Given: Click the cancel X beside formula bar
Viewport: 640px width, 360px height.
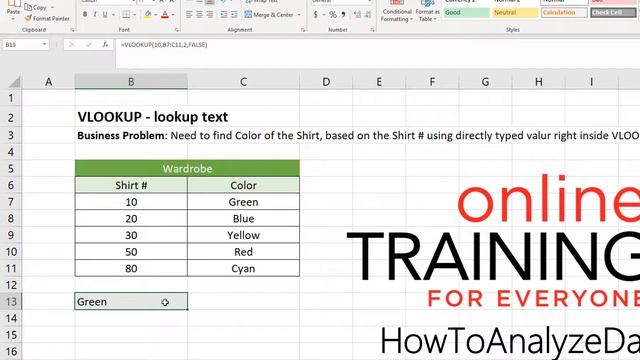Looking at the screenshot, I should tap(72, 44).
